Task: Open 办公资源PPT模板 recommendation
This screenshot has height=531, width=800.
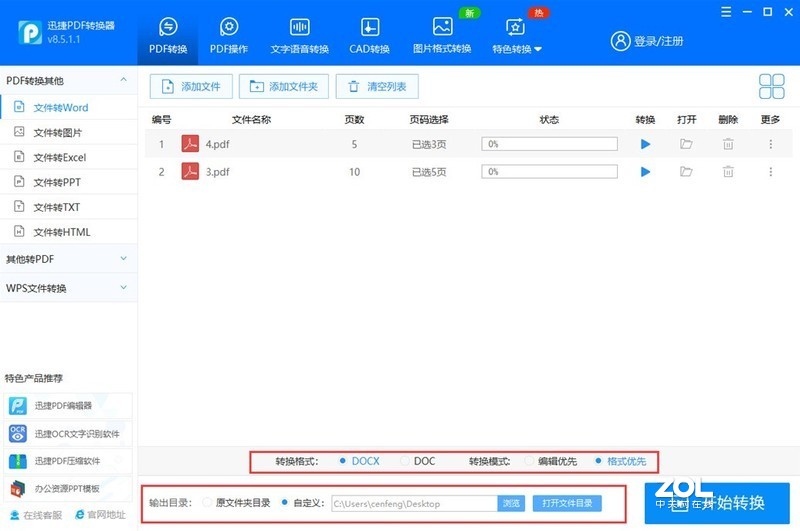Action: click(x=68, y=489)
